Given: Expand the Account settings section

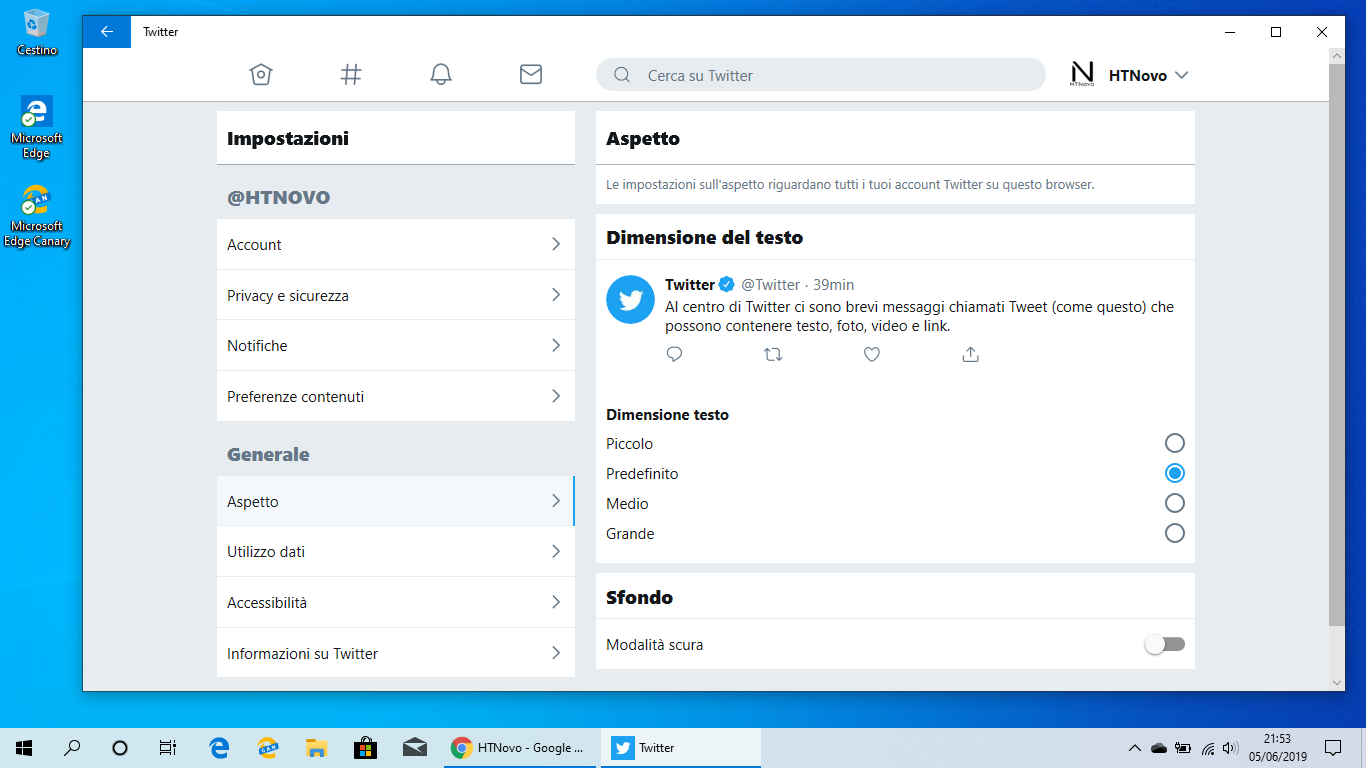Looking at the screenshot, I should (396, 244).
